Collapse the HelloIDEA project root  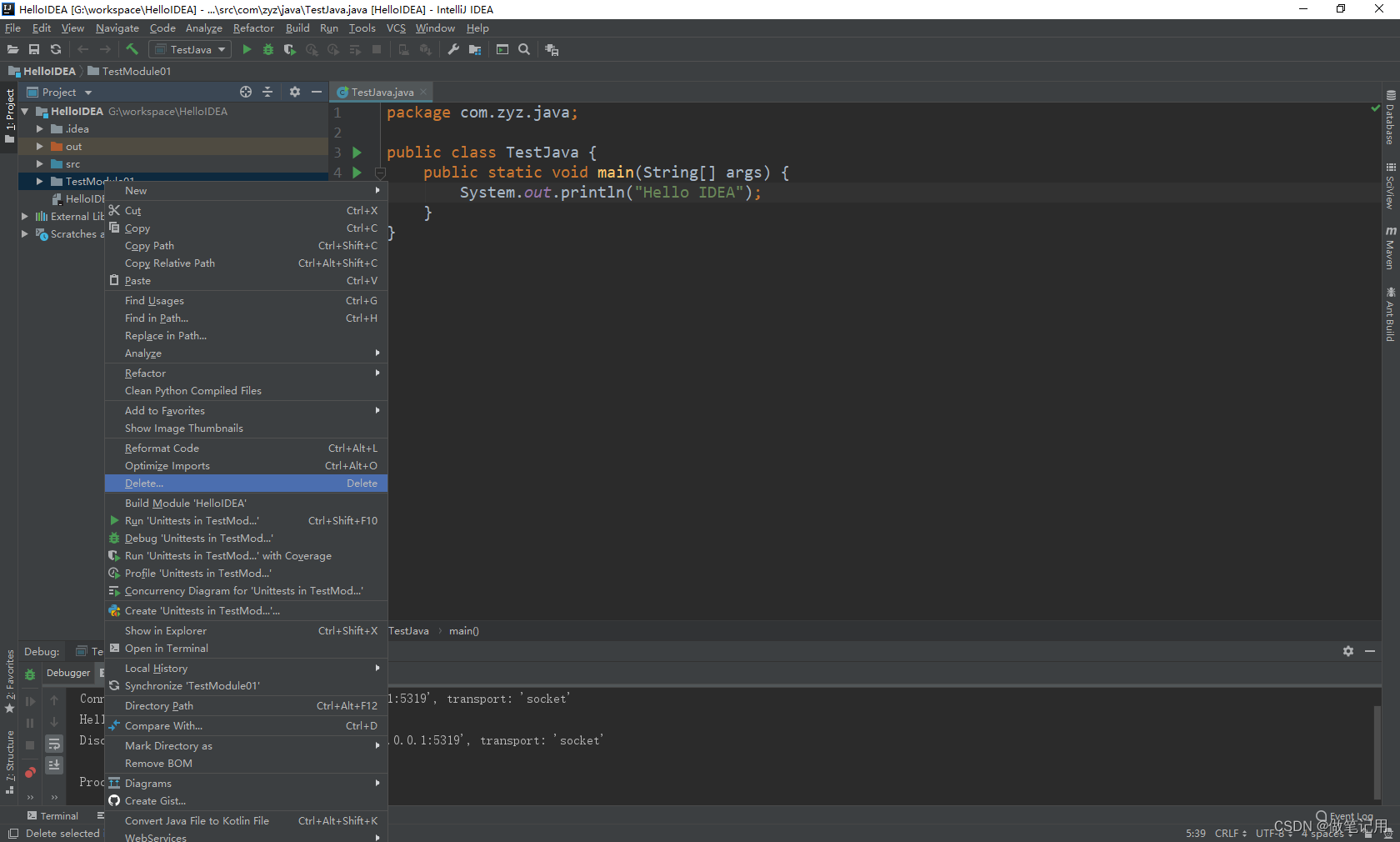click(x=25, y=112)
